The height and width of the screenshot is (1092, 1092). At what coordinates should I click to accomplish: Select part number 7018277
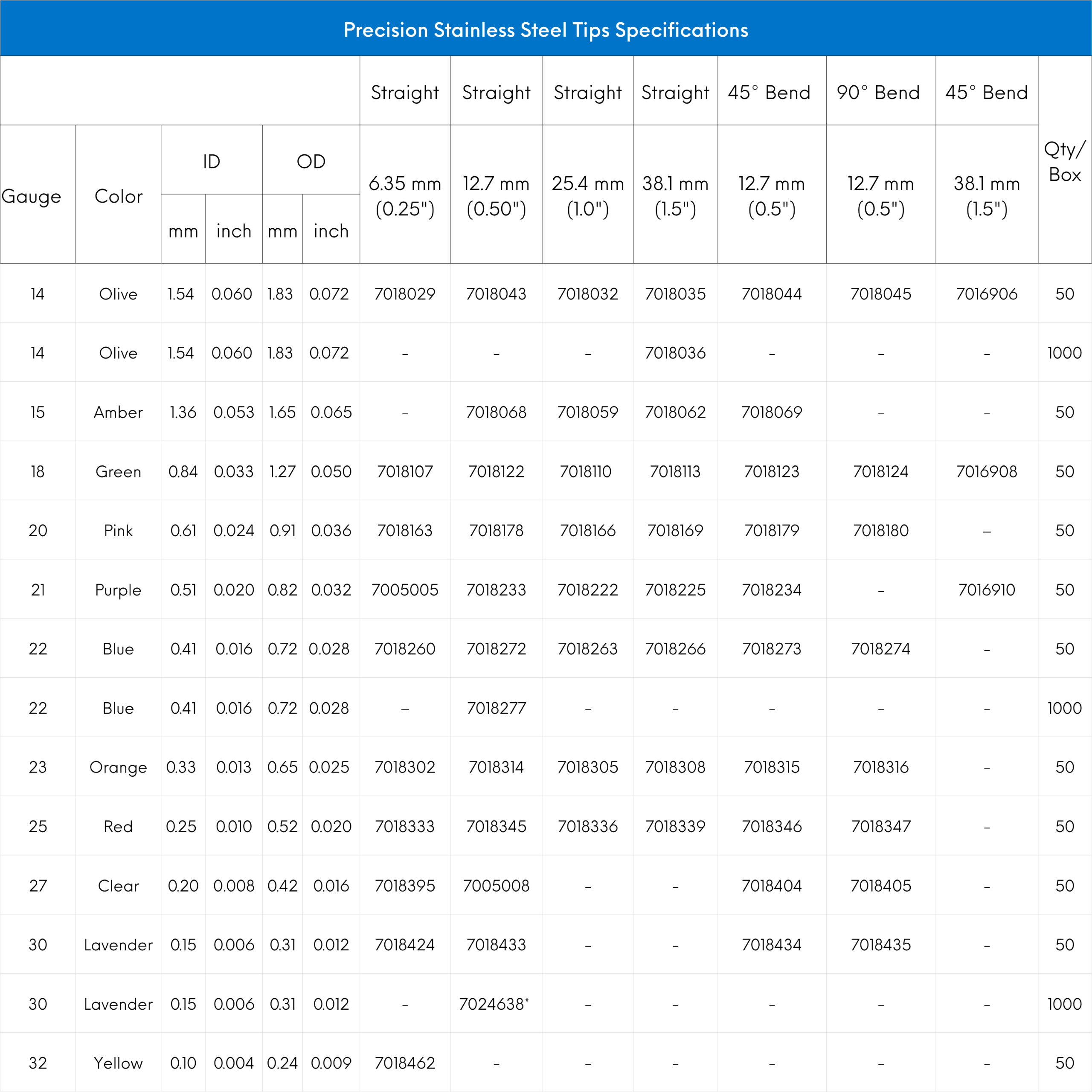[x=496, y=708]
